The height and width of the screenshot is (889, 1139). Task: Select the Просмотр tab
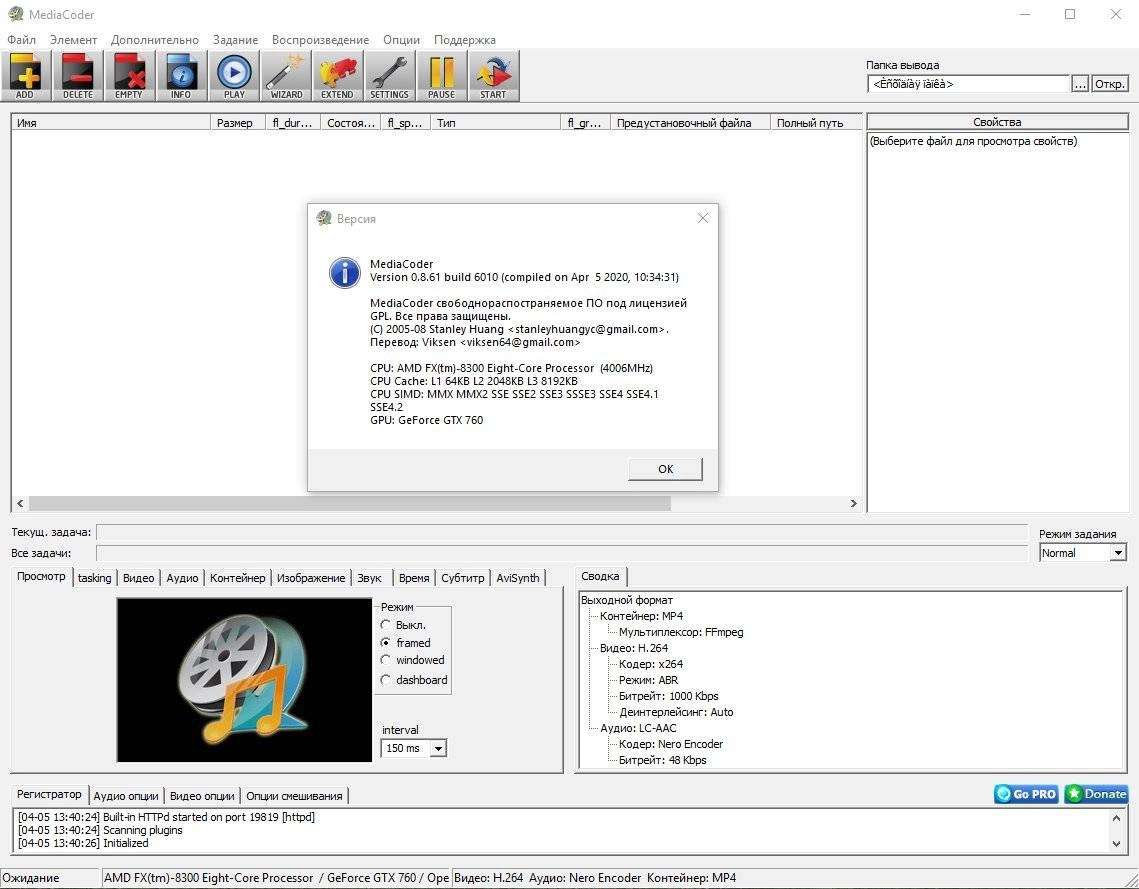[41, 576]
